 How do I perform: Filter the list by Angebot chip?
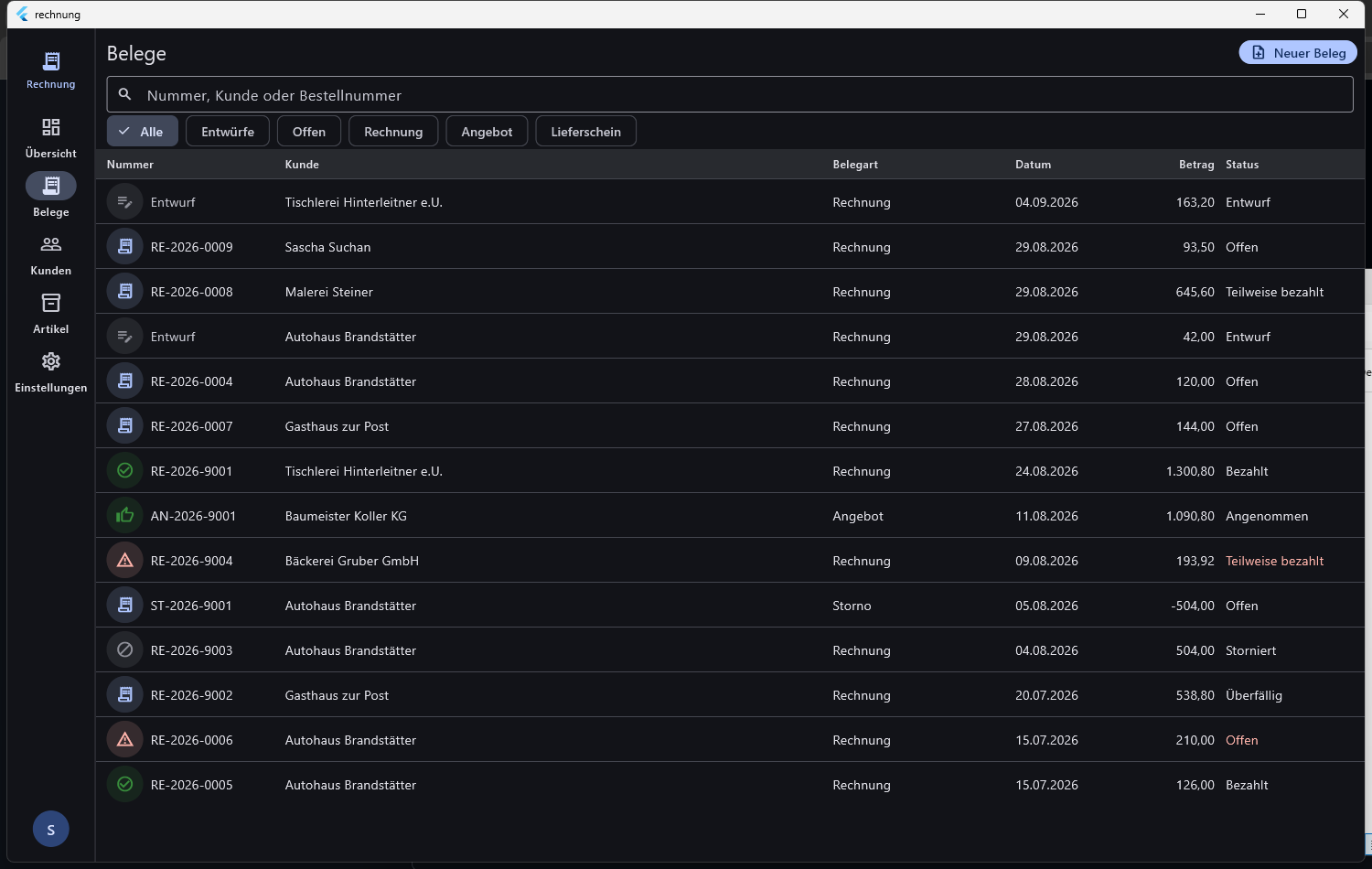click(x=487, y=132)
